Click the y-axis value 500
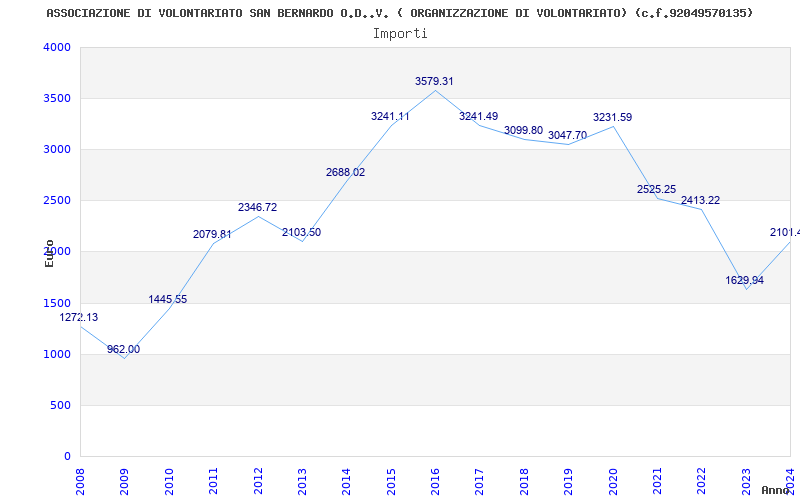800x500 pixels. pyautogui.click(x=61, y=406)
